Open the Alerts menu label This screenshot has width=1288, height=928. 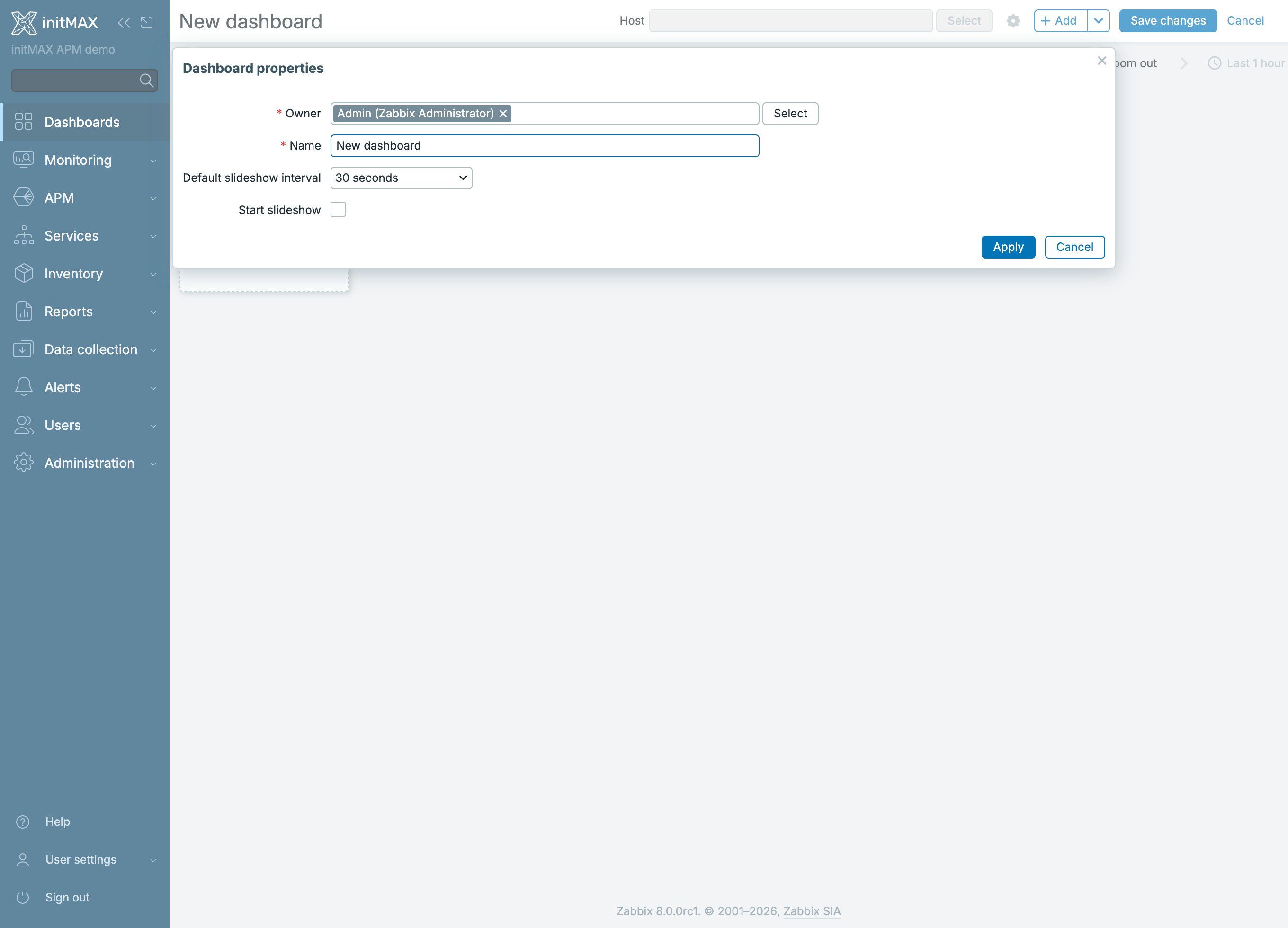click(63, 387)
